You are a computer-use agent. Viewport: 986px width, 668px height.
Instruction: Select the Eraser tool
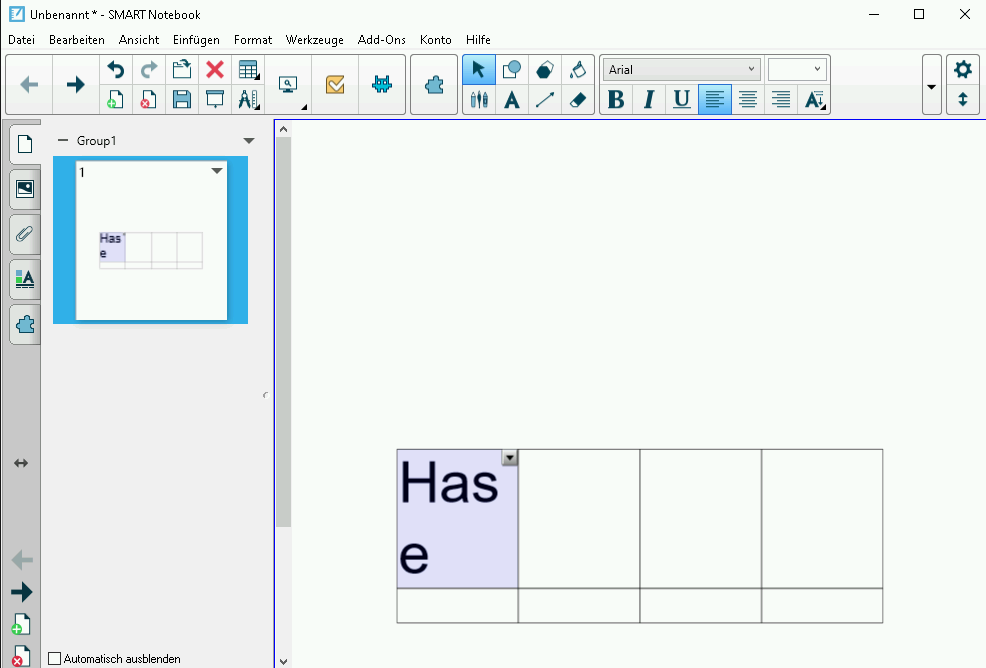[577, 100]
